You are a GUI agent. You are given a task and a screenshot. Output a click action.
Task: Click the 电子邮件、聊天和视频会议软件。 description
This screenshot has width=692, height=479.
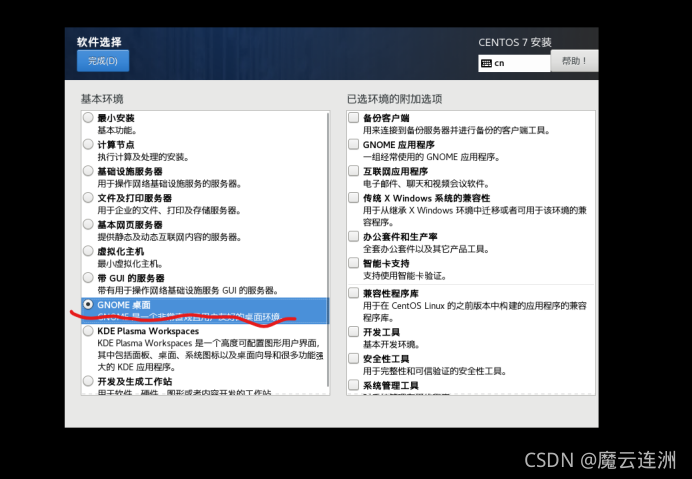tap(426, 183)
